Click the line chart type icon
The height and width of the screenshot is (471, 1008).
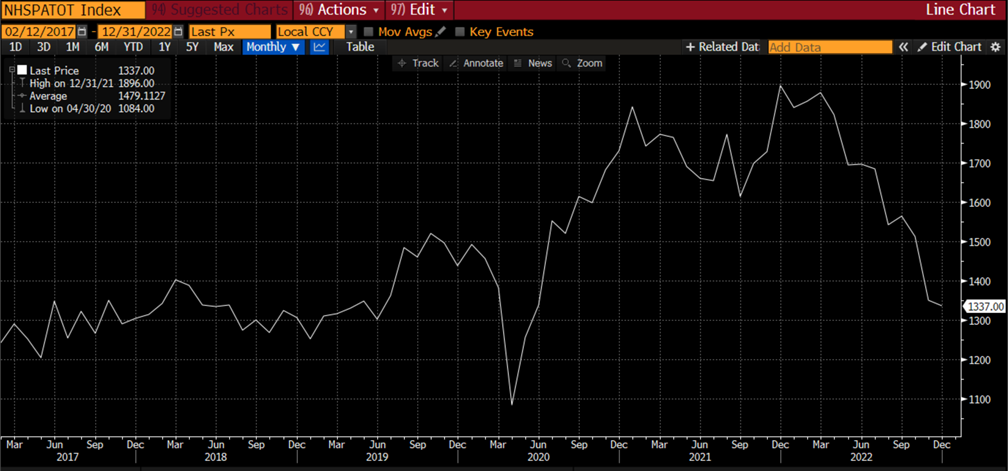tap(320, 47)
